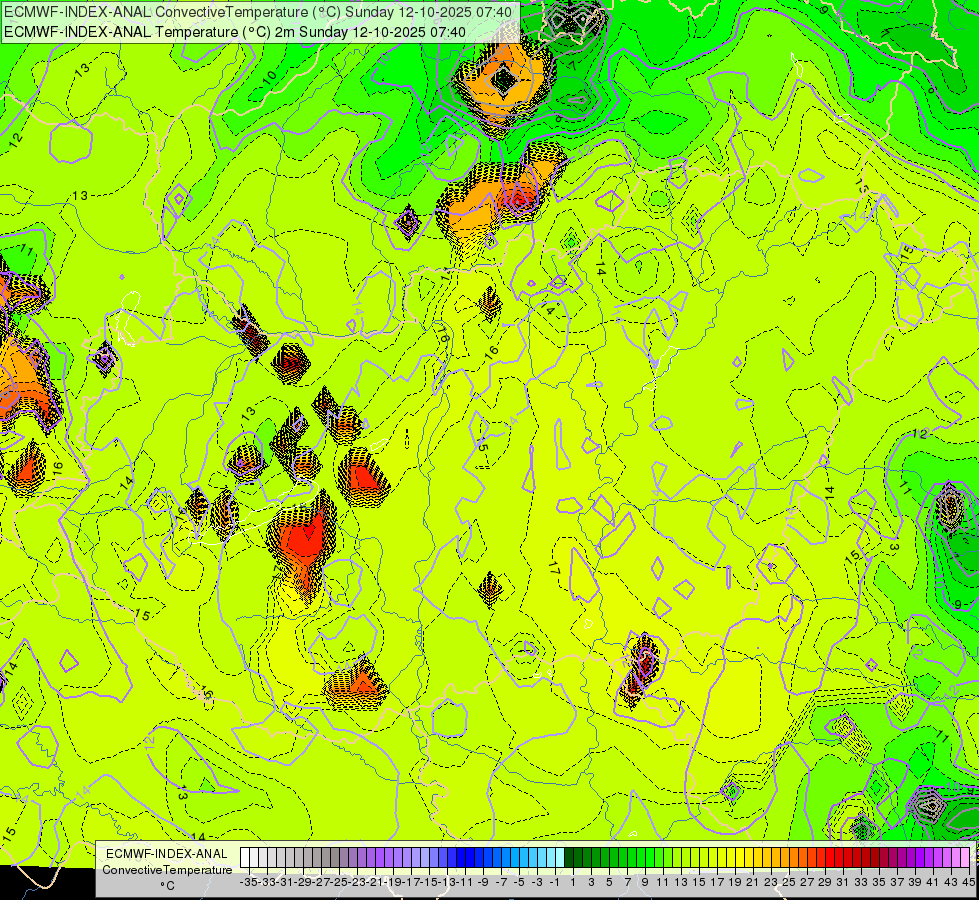Screen dimensions: 979x900
Task: Click the '45' legend scale value
Action: [x=968, y=882]
